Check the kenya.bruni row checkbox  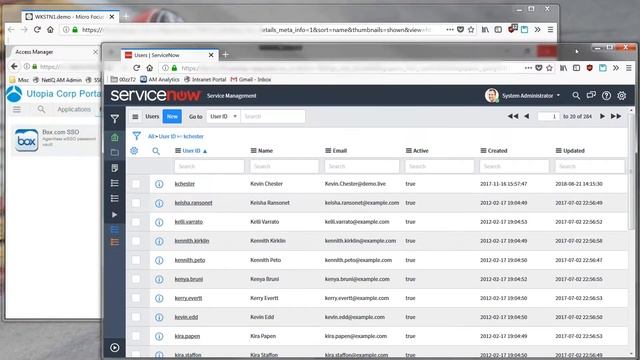tap(136, 279)
